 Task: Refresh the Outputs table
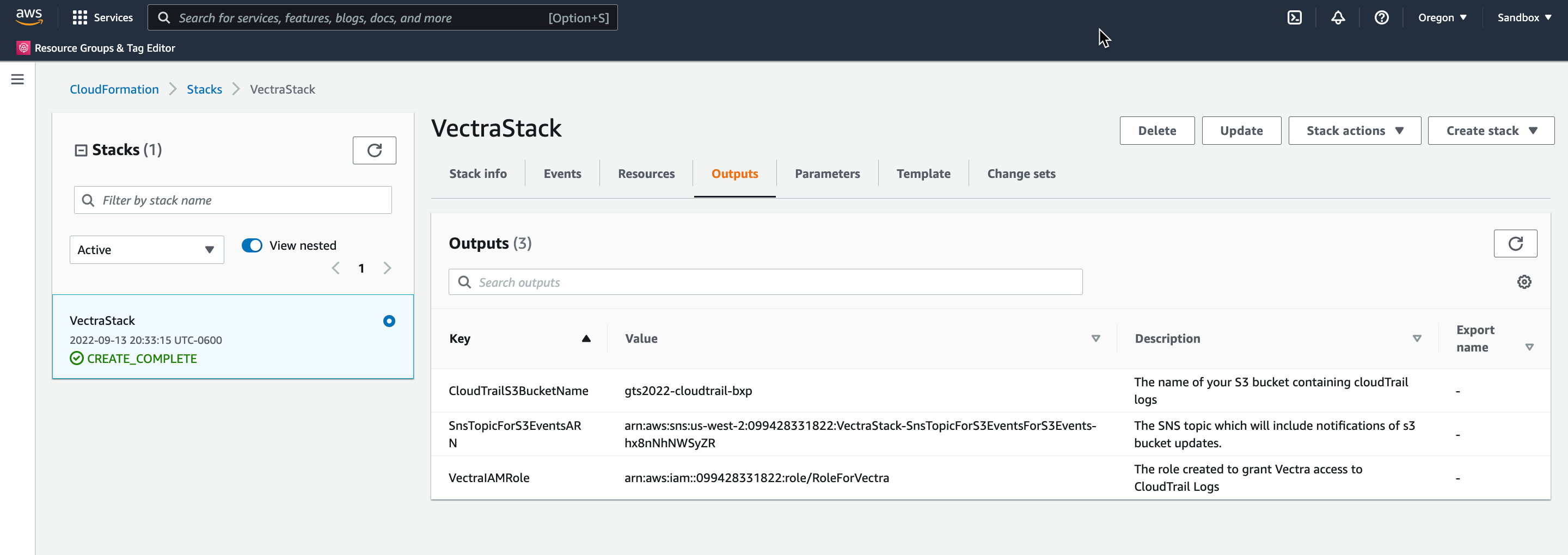pyautogui.click(x=1515, y=243)
